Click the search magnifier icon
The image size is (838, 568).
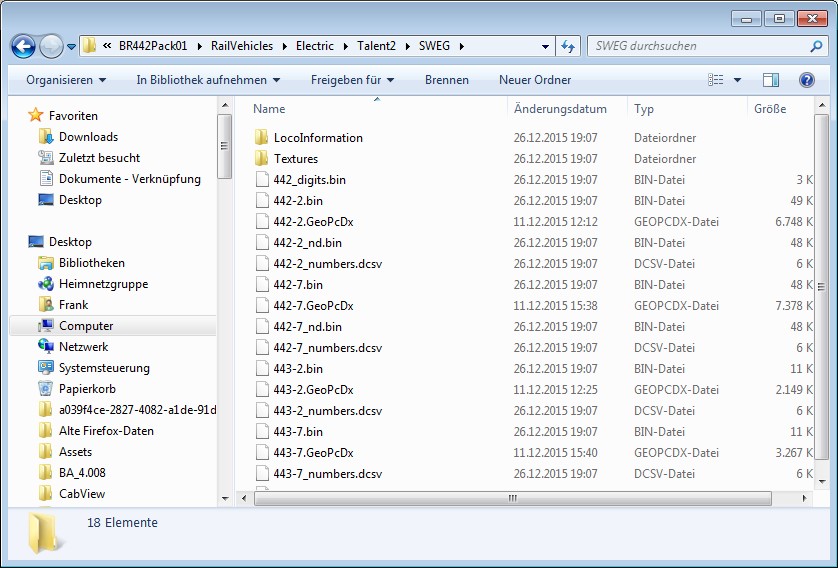(x=816, y=46)
